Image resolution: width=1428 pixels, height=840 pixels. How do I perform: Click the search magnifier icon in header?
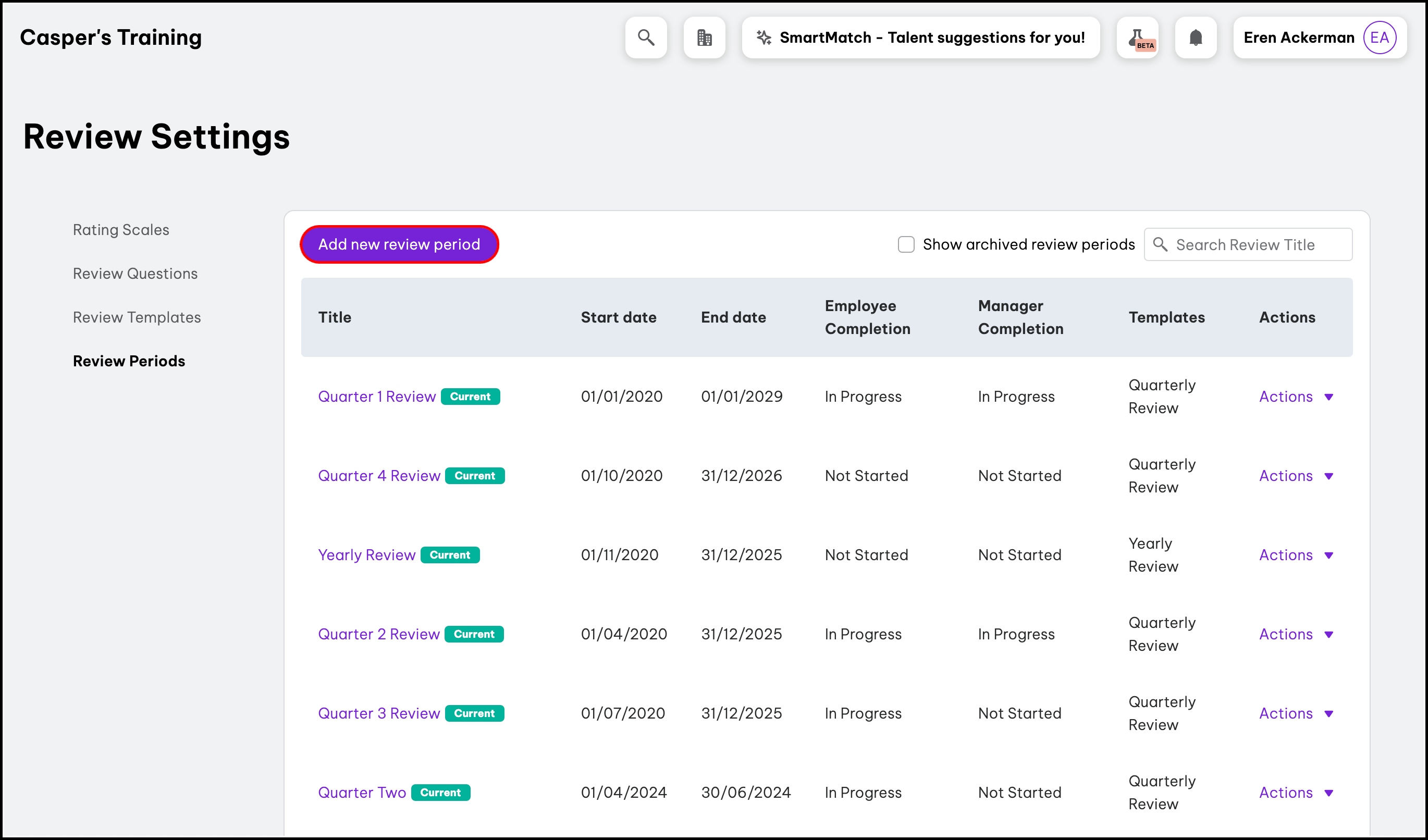point(646,38)
